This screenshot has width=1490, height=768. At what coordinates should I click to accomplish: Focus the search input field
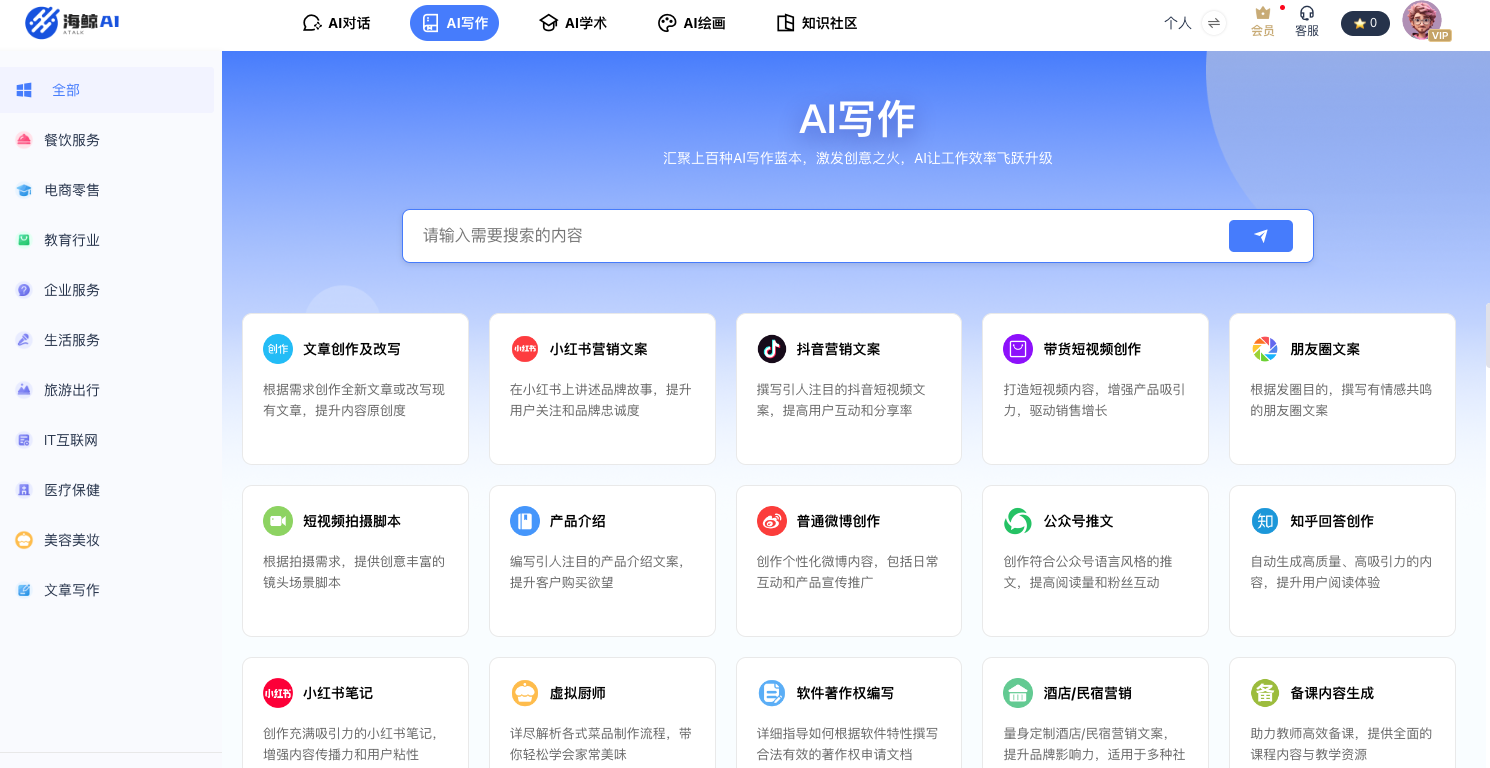tap(815, 236)
